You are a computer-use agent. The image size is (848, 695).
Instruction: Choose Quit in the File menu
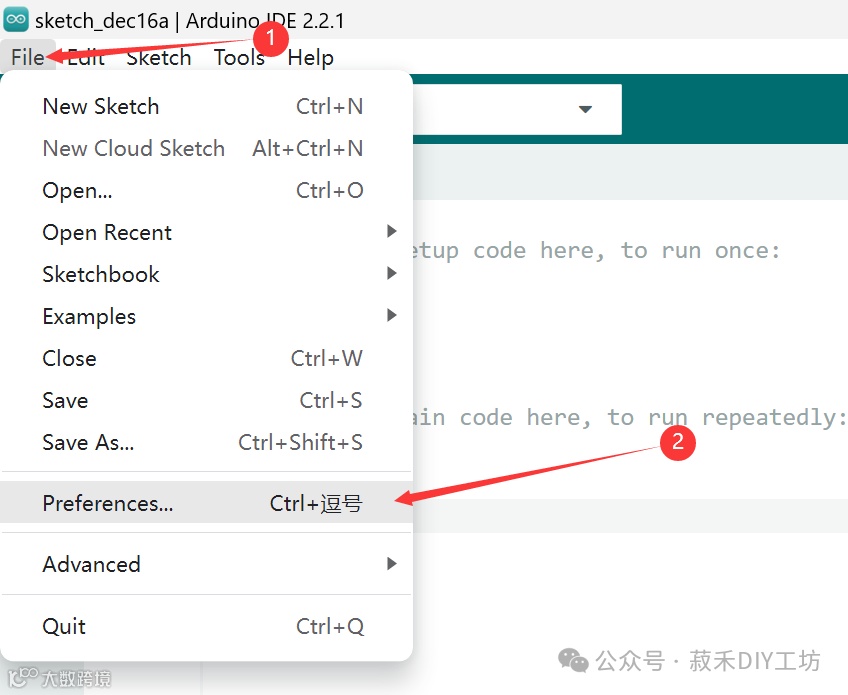click(x=206, y=626)
